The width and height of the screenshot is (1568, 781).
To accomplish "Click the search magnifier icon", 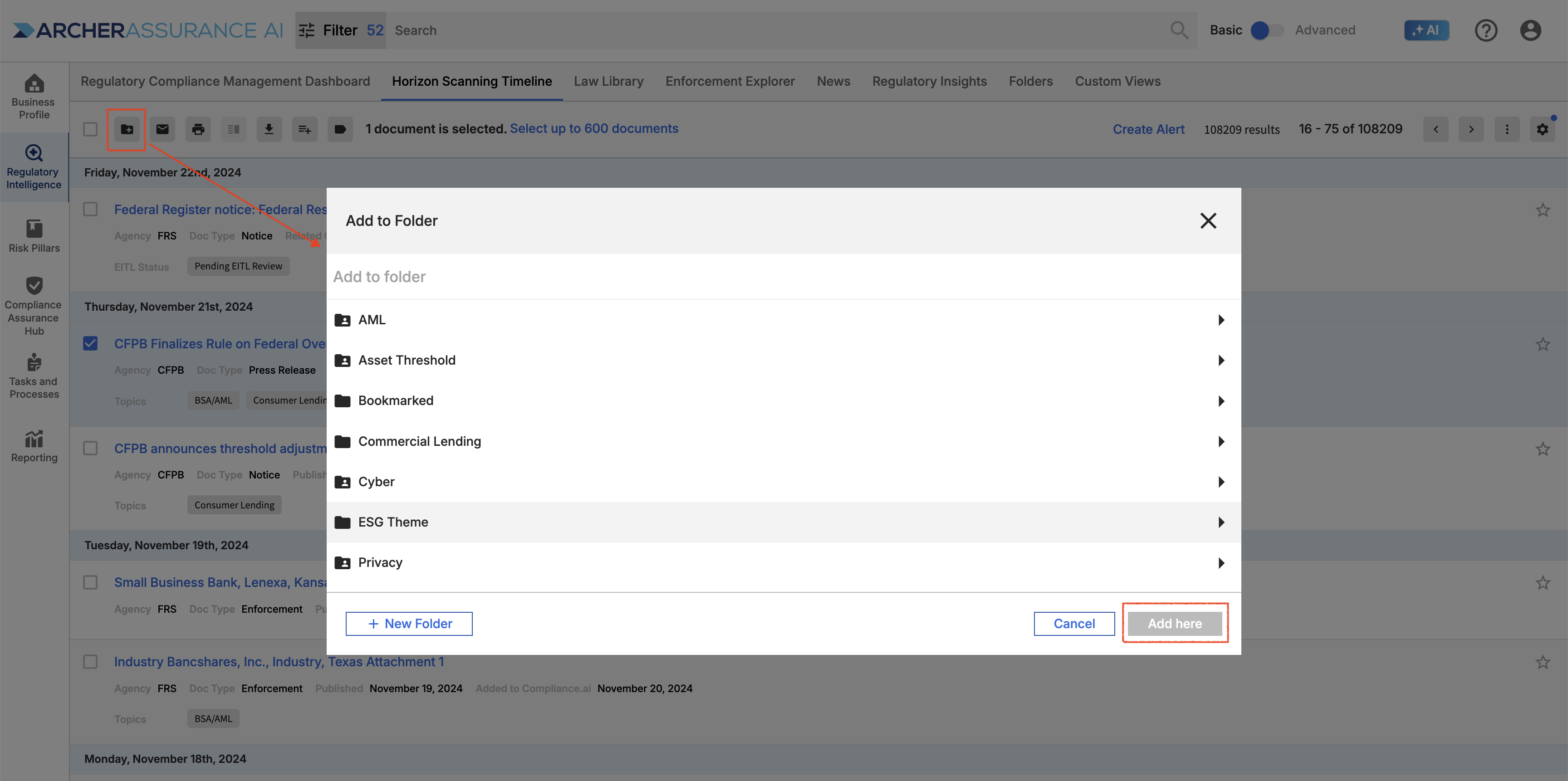I will pyautogui.click(x=1179, y=30).
